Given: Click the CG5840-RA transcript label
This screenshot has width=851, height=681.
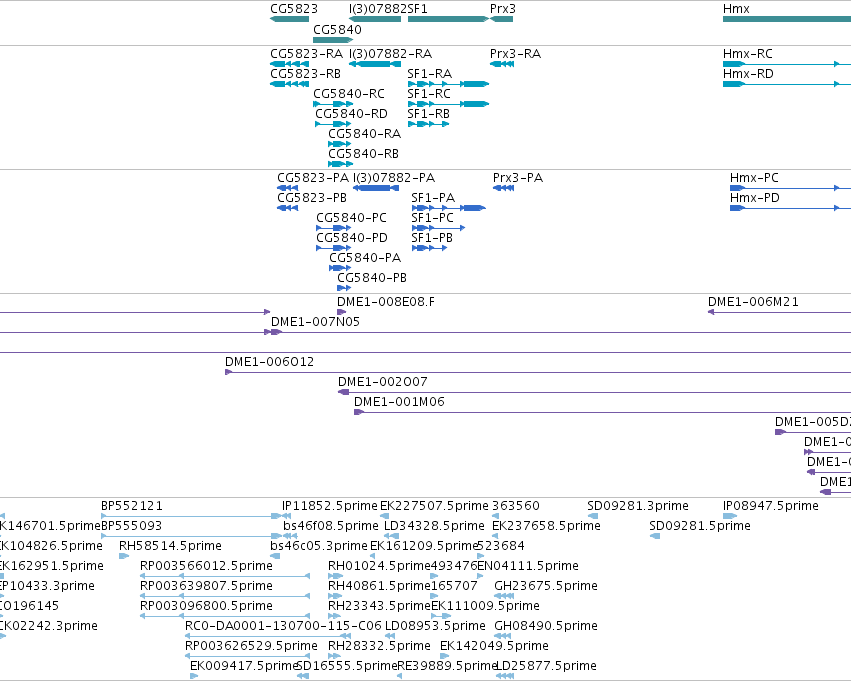Looking at the screenshot, I should click(364, 134).
